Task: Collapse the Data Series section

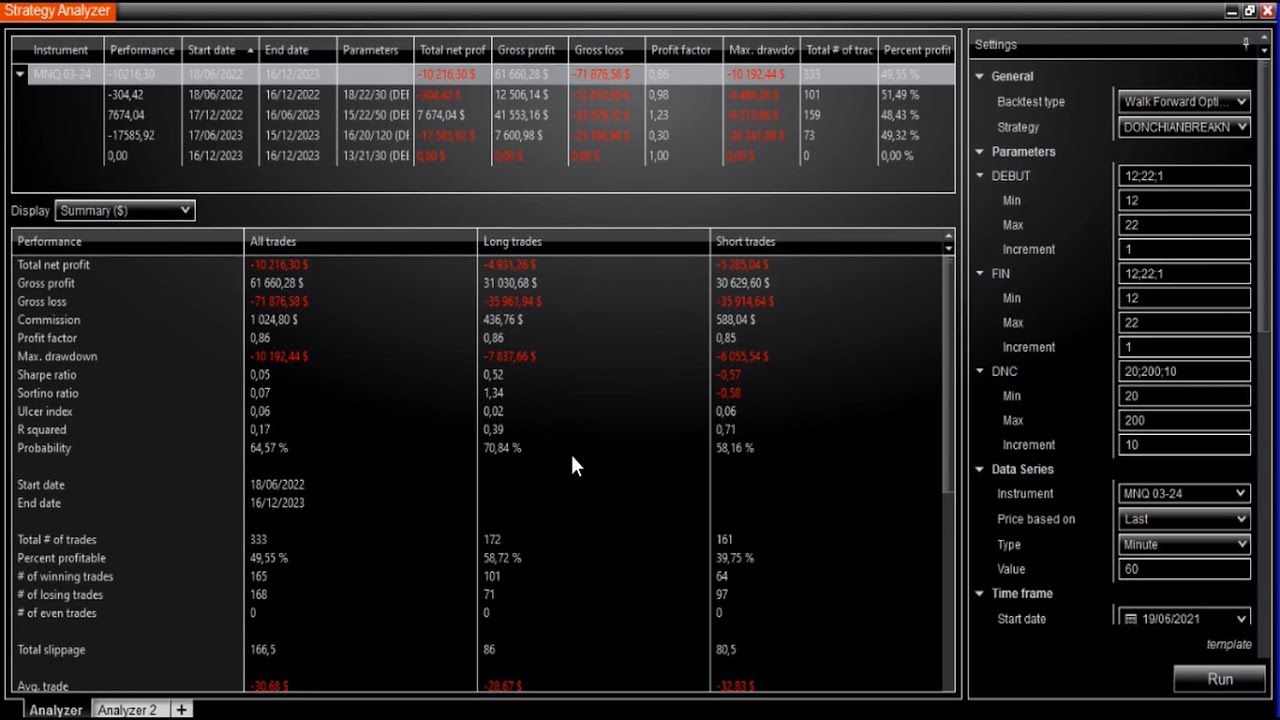Action: pos(980,469)
